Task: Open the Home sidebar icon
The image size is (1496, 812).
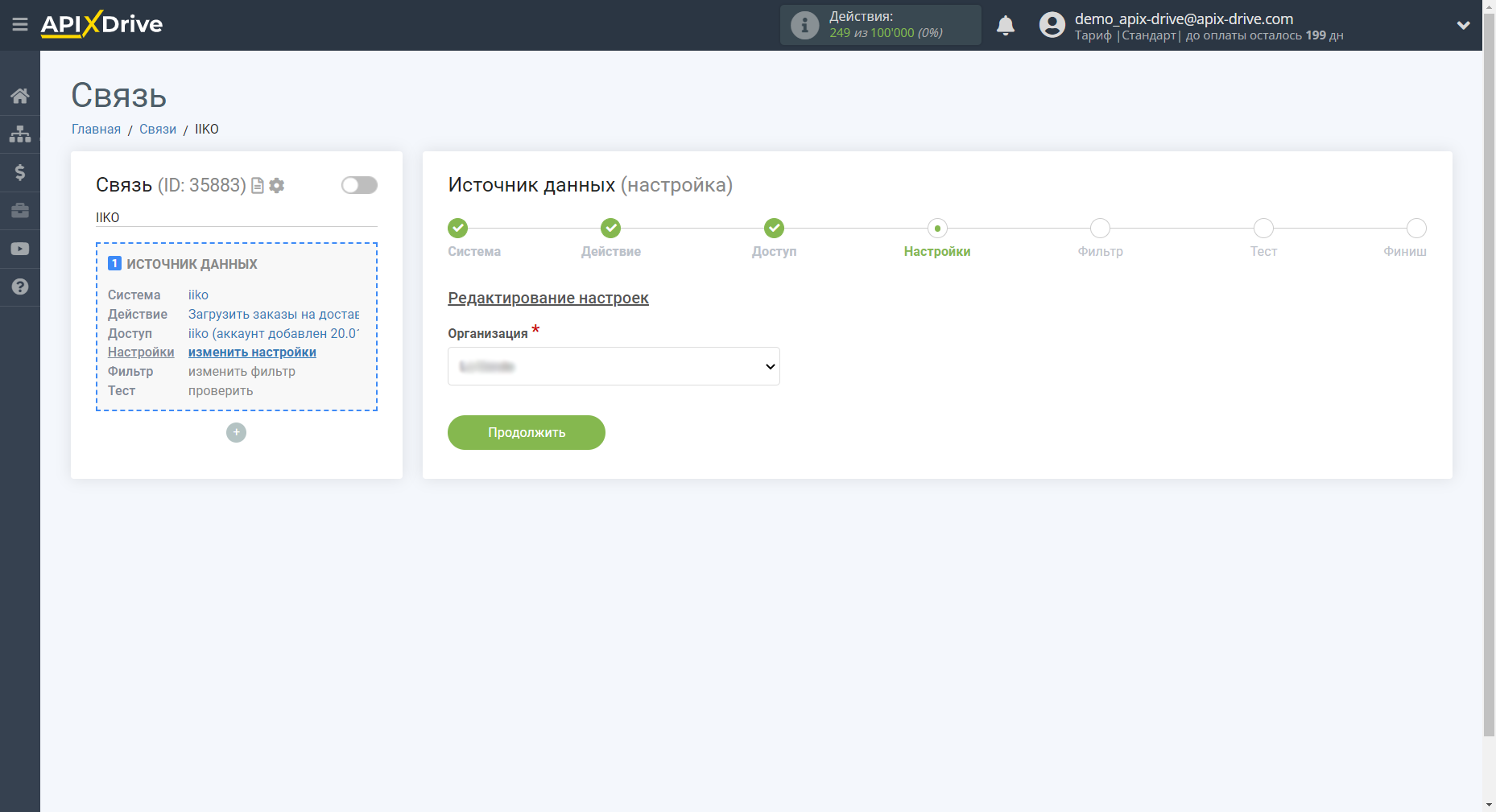Action: point(20,96)
